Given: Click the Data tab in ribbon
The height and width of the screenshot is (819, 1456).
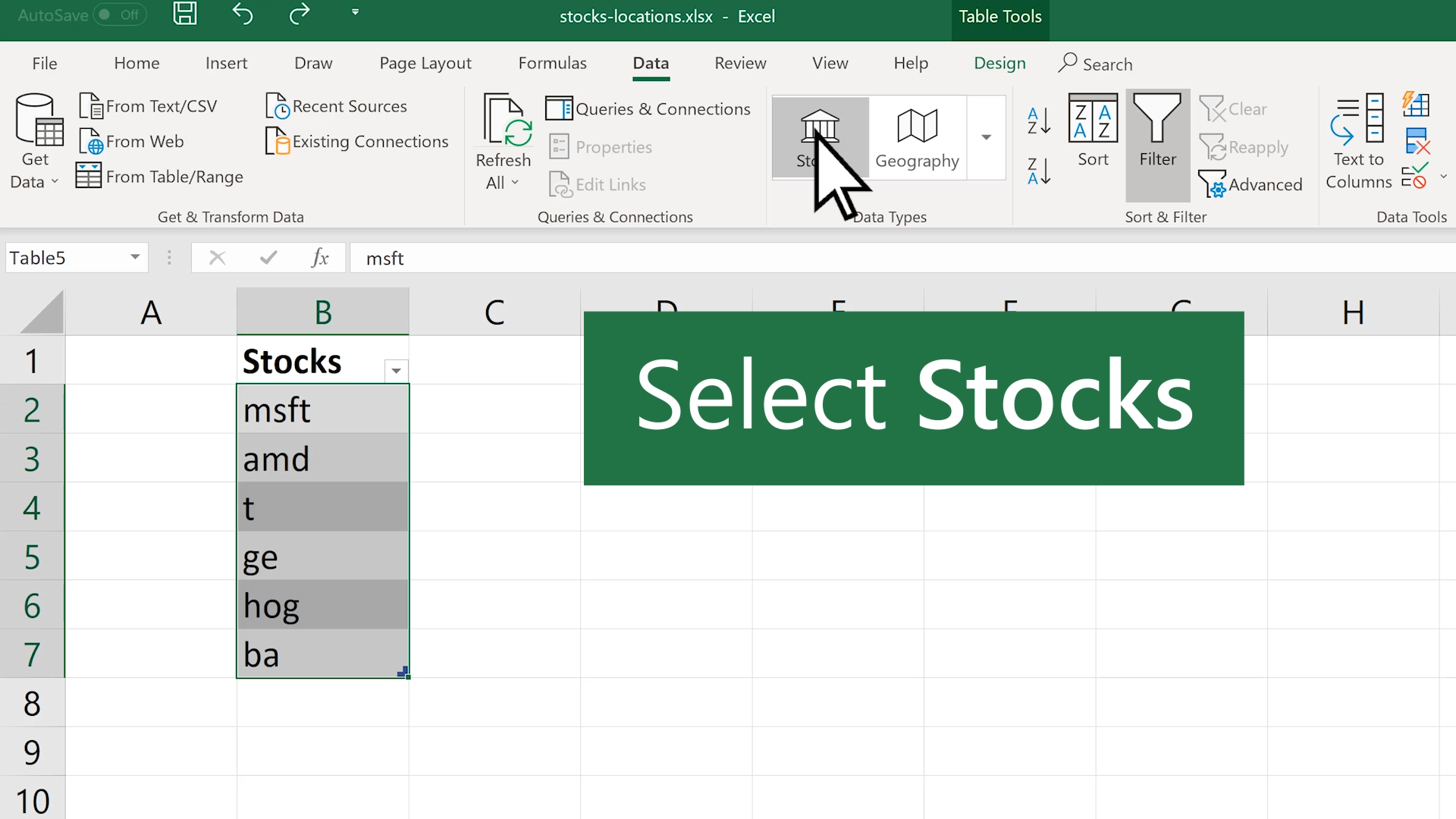Looking at the screenshot, I should (x=650, y=63).
